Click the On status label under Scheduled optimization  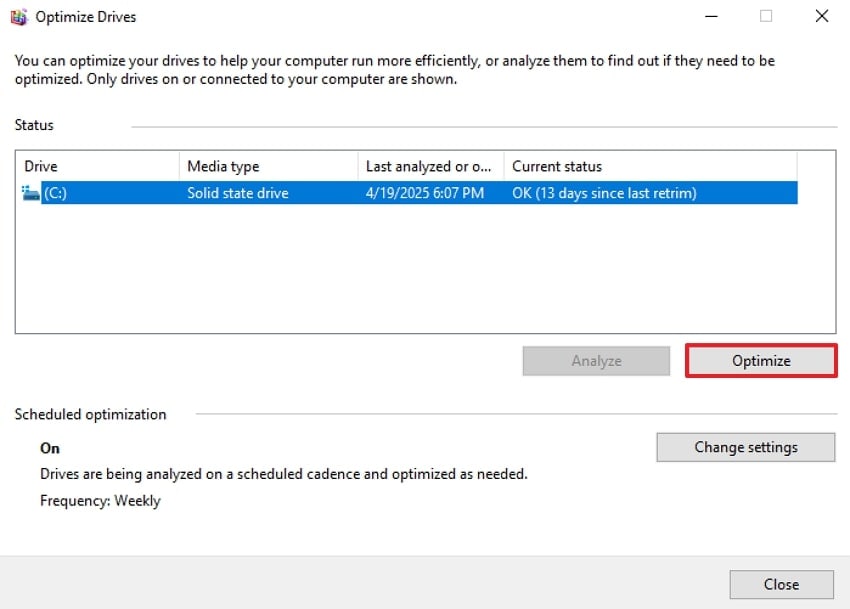tap(50, 448)
